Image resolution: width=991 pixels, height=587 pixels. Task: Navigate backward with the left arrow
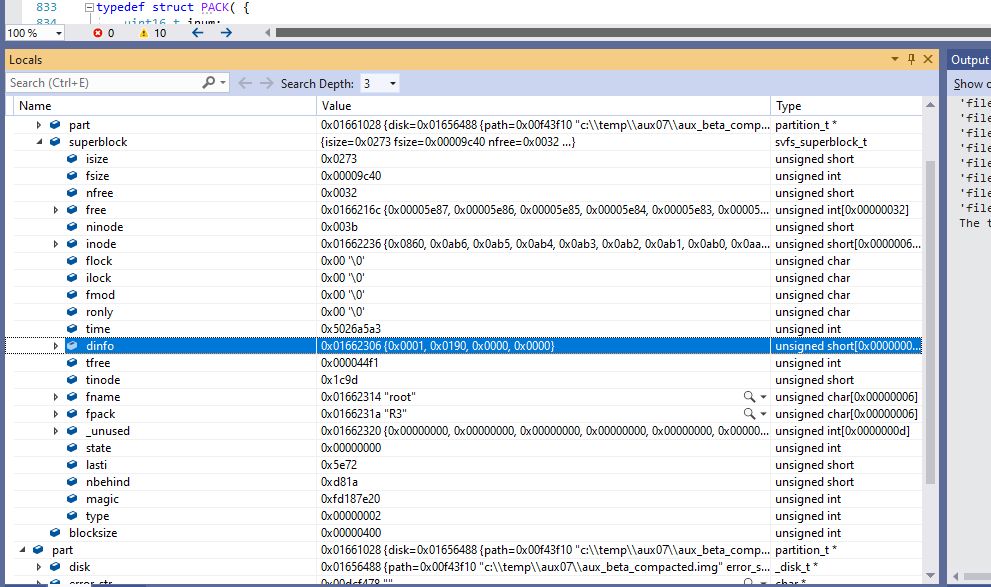(198, 32)
